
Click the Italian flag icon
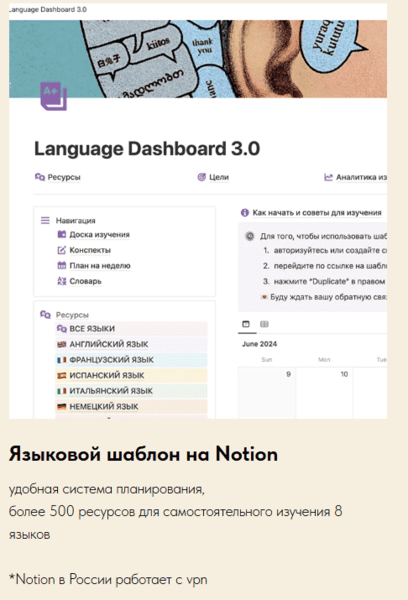click(62, 391)
